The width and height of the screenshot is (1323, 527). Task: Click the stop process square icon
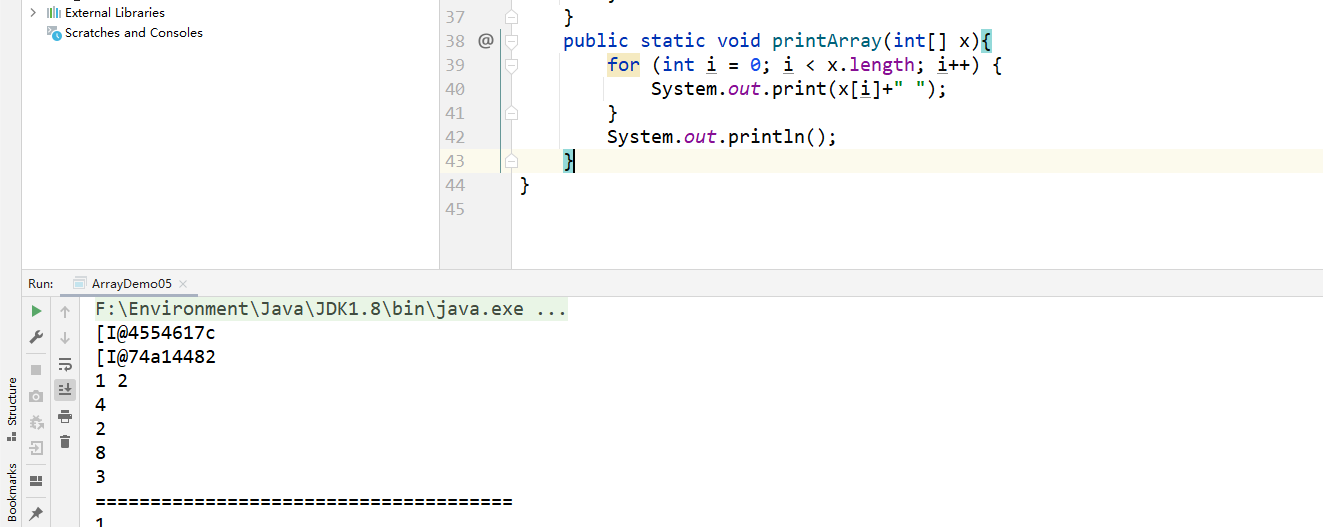coord(37,370)
